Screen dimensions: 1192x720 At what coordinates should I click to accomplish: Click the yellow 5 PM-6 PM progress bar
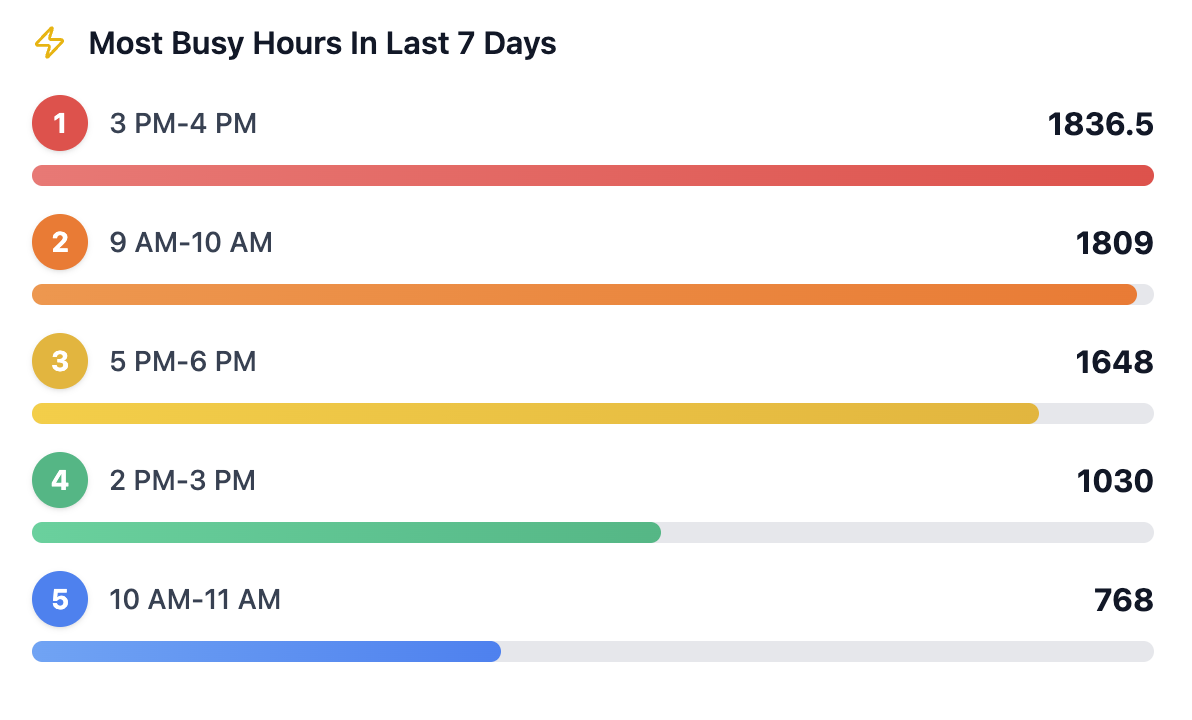[535, 413]
